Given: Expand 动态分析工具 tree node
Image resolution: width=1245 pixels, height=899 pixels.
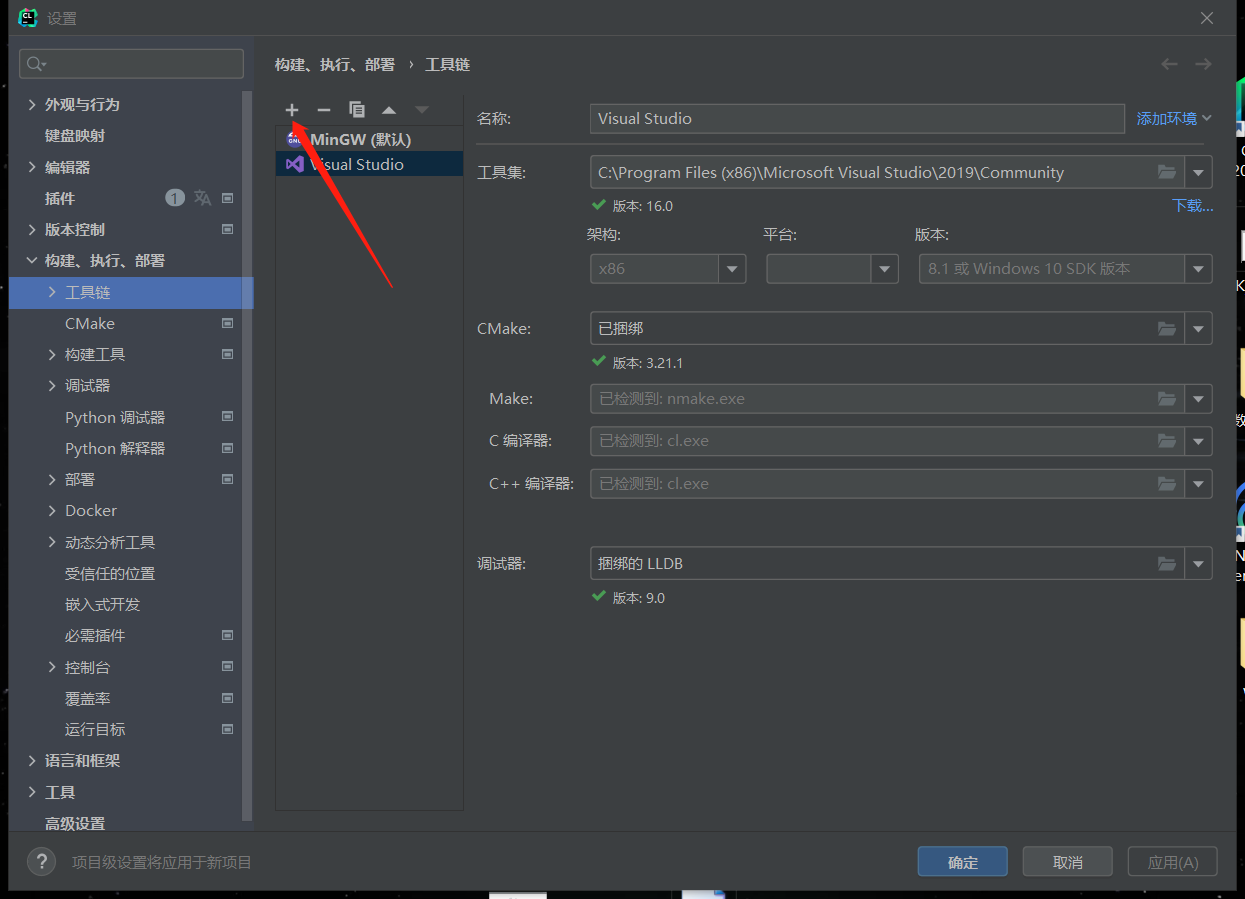Looking at the screenshot, I should tap(52, 542).
